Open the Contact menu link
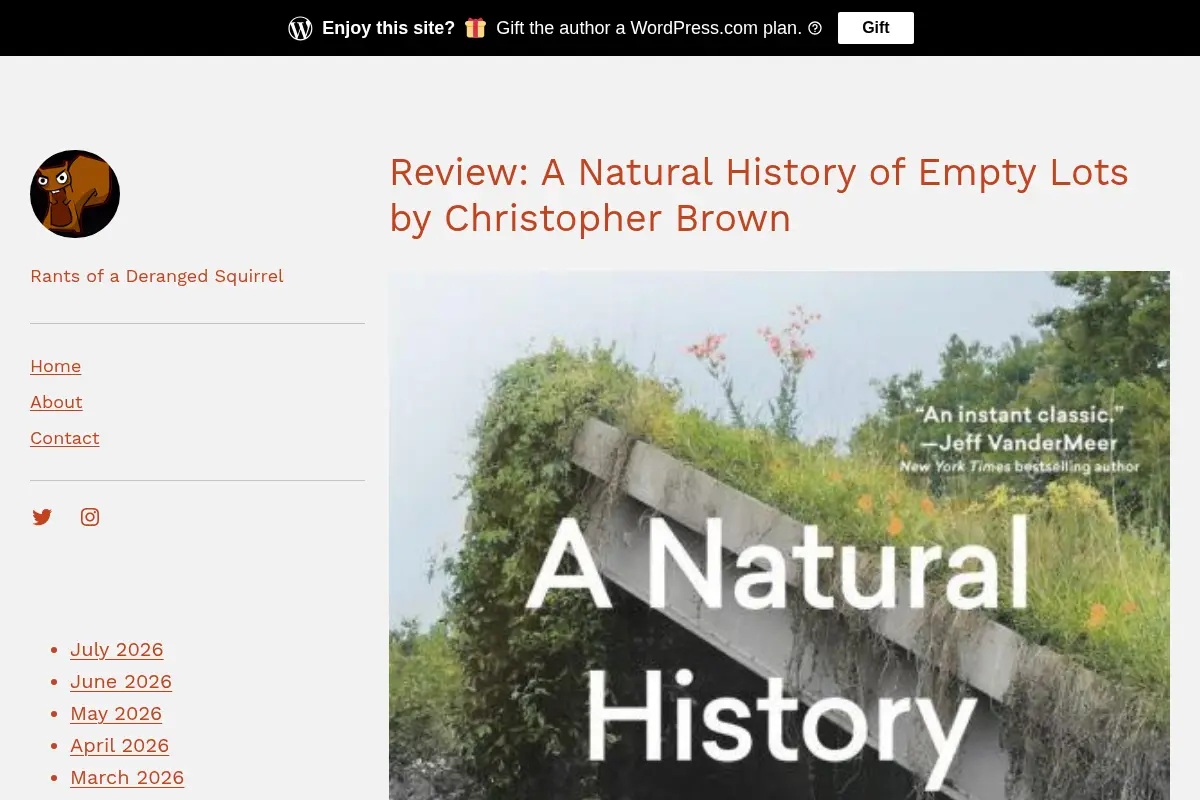 [65, 438]
